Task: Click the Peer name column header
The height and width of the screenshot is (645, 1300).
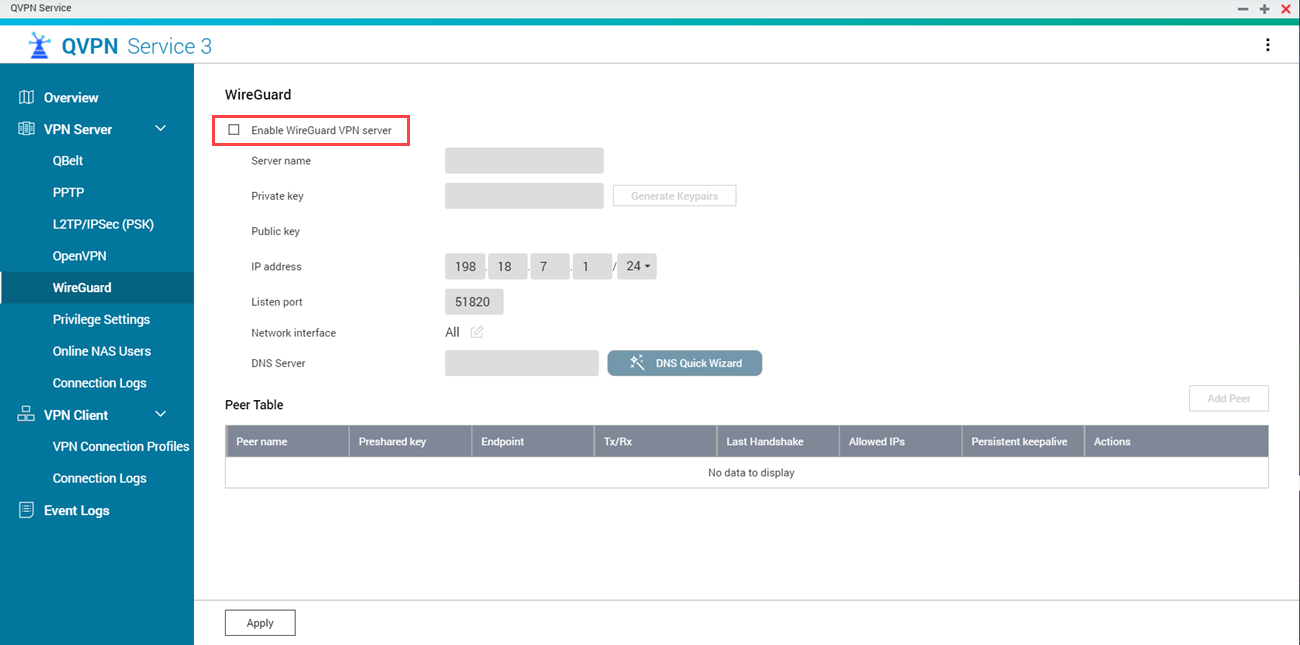Action: 287,441
